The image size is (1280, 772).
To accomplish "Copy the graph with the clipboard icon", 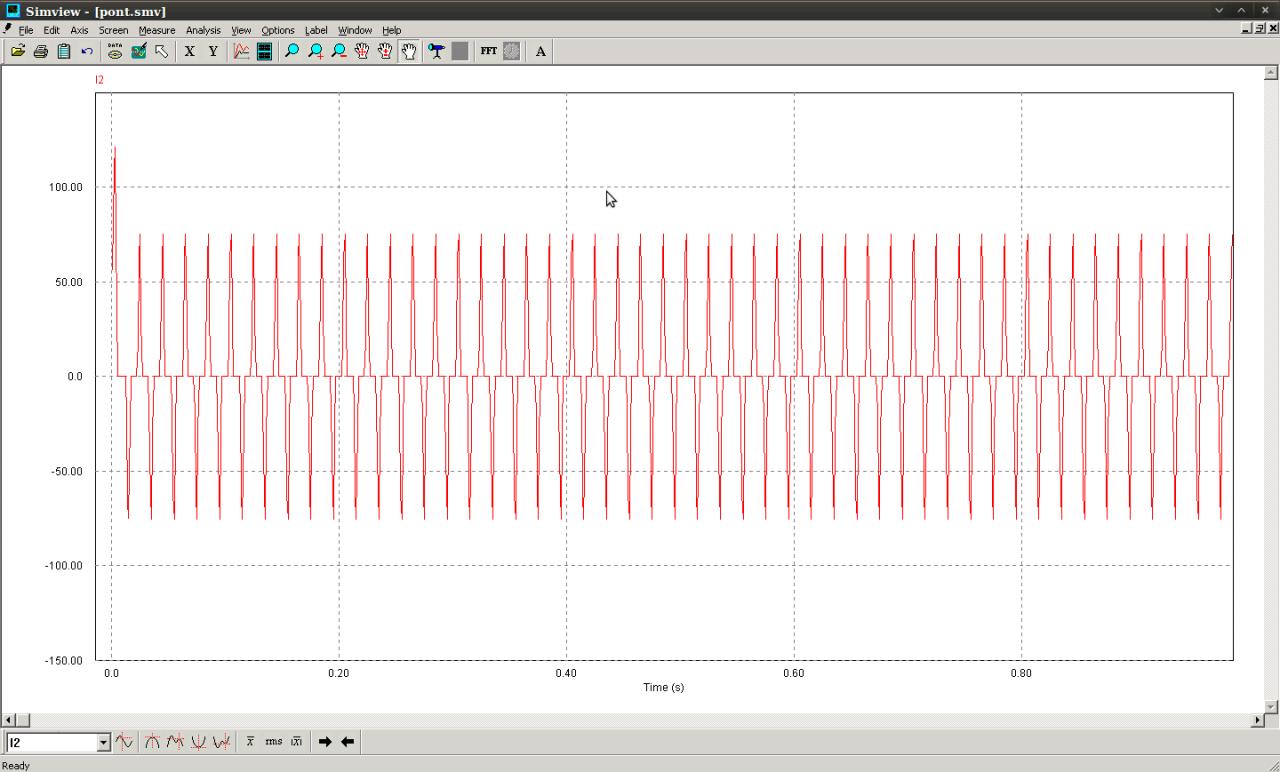I will click(x=64, y=51).
